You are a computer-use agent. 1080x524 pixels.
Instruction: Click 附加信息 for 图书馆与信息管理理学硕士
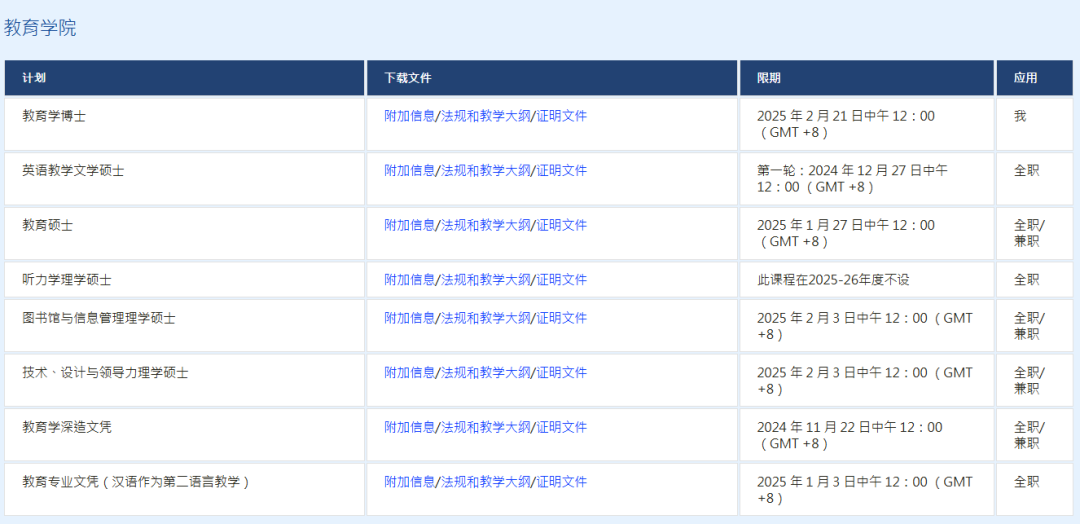coord(409,318)
